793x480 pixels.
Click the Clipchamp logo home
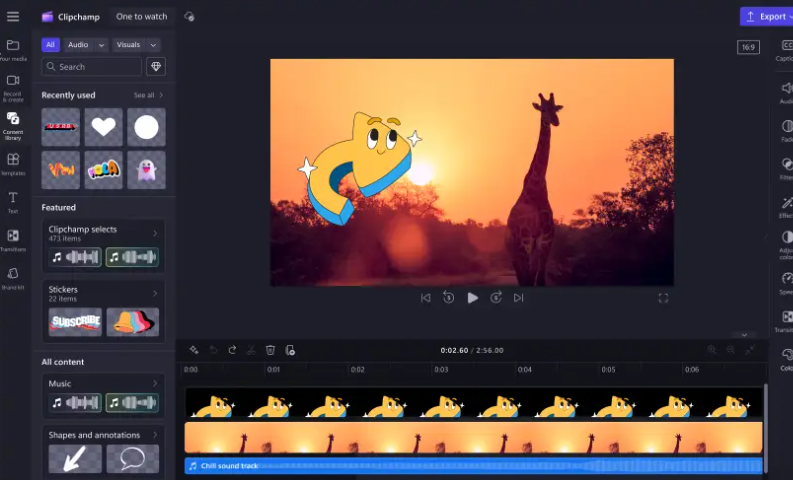pos(71,17)
